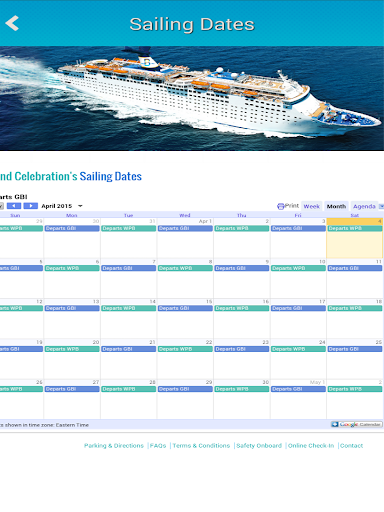Open Departs WPB event on April 20
Image resolution: width=384 pixels, height=512 pixels.
point(72,349)
